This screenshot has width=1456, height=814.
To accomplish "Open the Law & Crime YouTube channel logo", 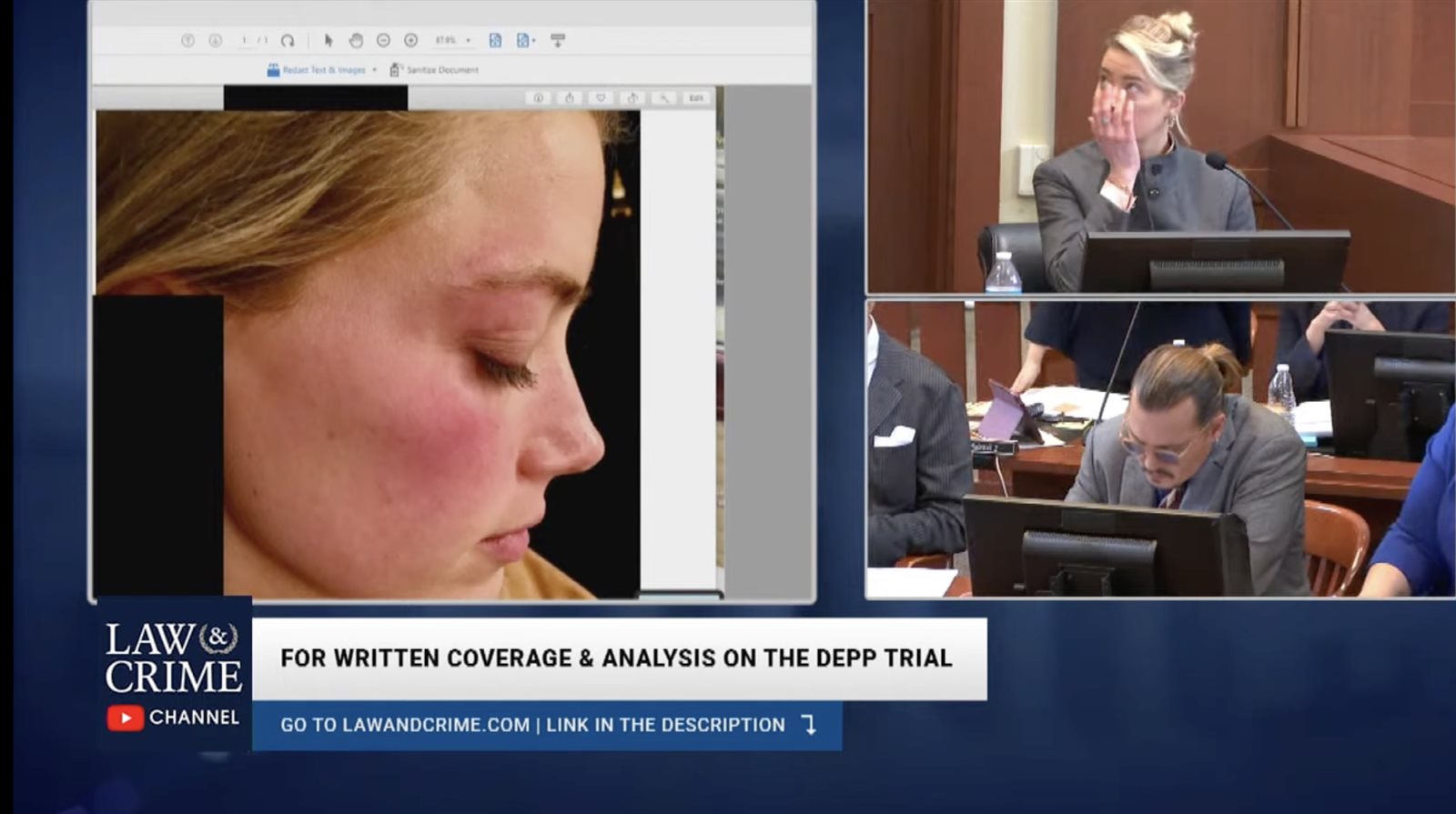I will coord(174,675).
